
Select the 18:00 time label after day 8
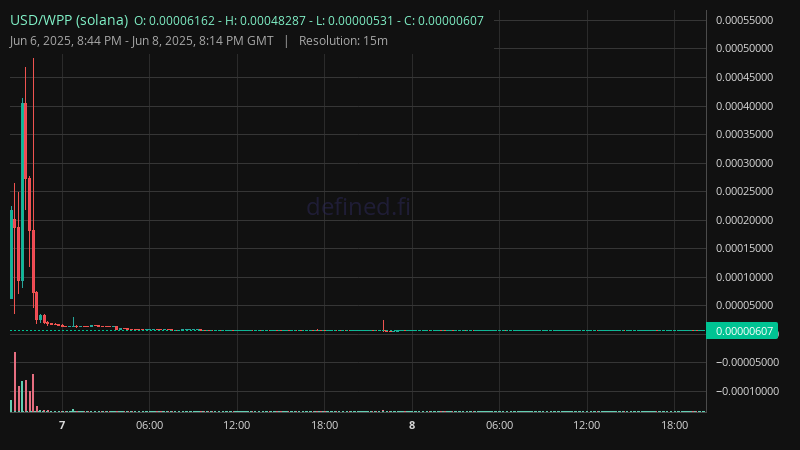click(x=674, y=426)
